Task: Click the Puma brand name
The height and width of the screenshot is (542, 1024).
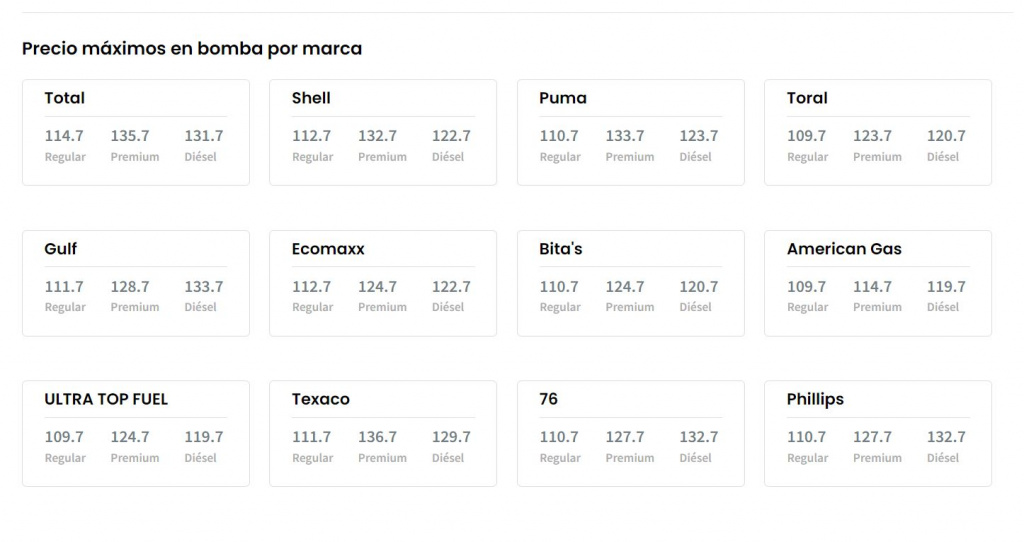Action: (x=563, y=98)
